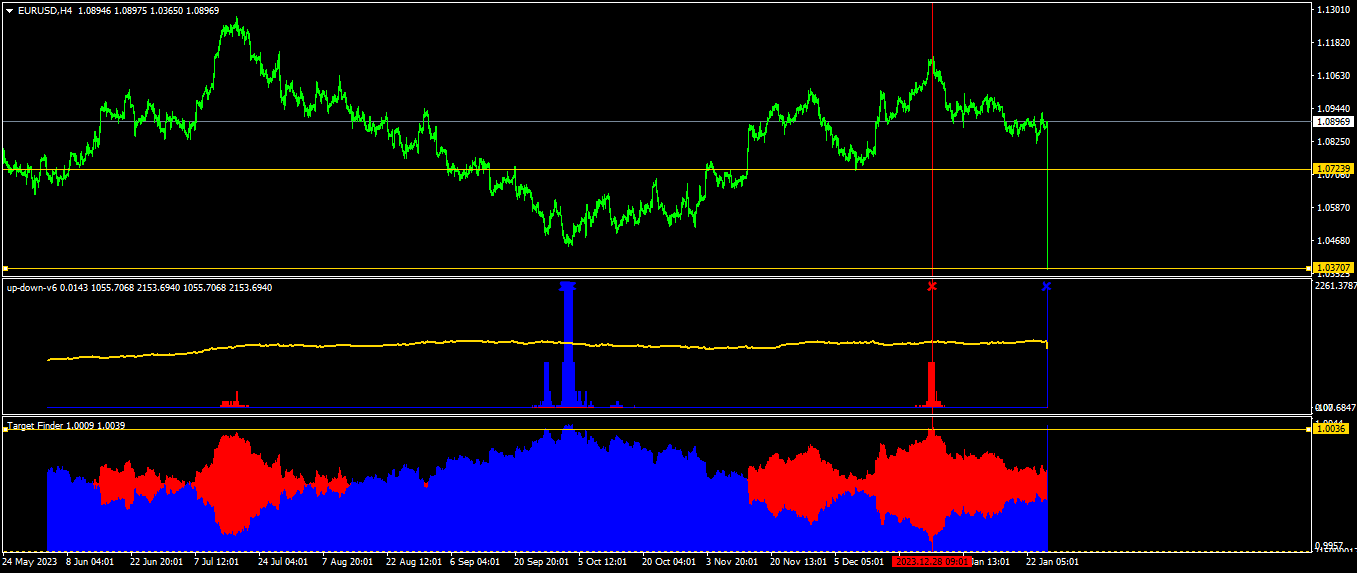Click the 24 Jul 04:01 time label
This screenshot has width=1357, height=573.
point(284,561)
